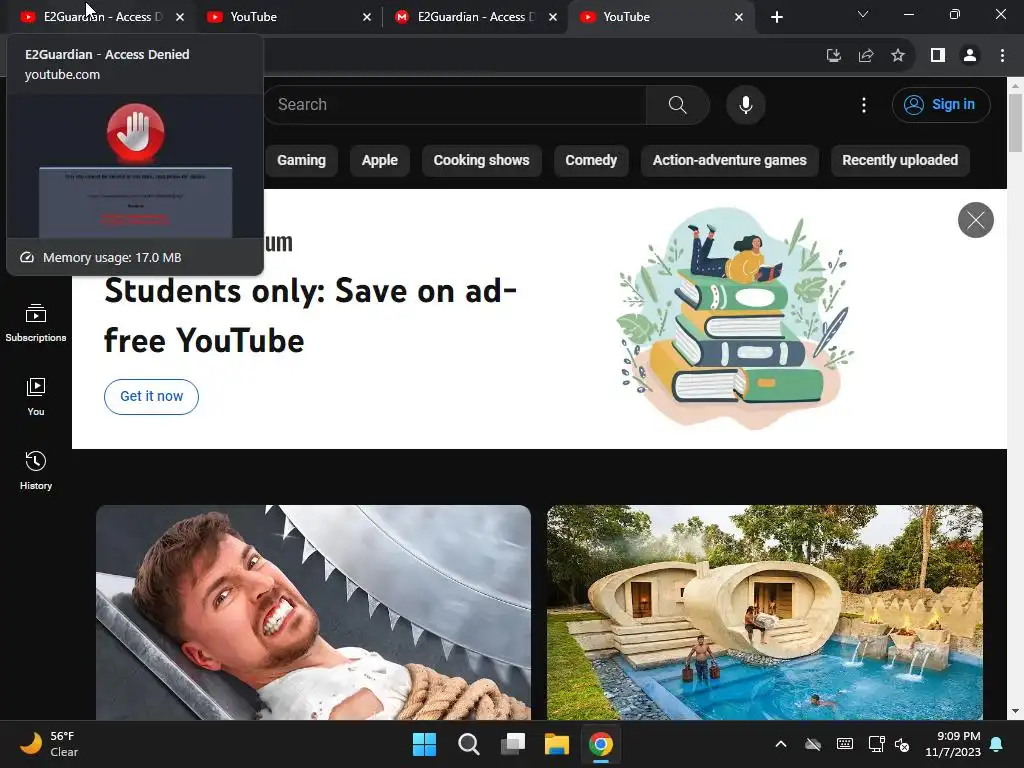Open the notification bell in the taskbar
Screen dimensions: 1024x768
coord(997,744)
